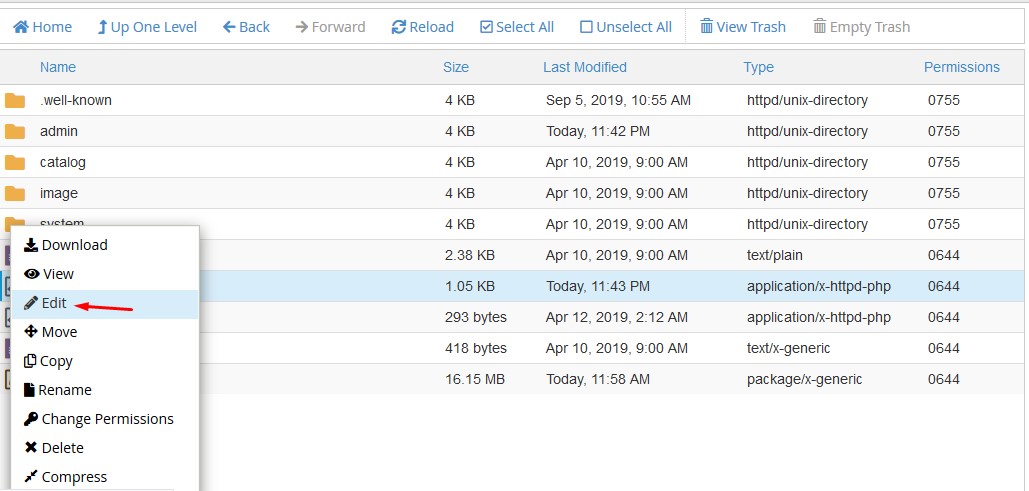
Task: Click the admin folder icon
Action: (x=14, y=132)
